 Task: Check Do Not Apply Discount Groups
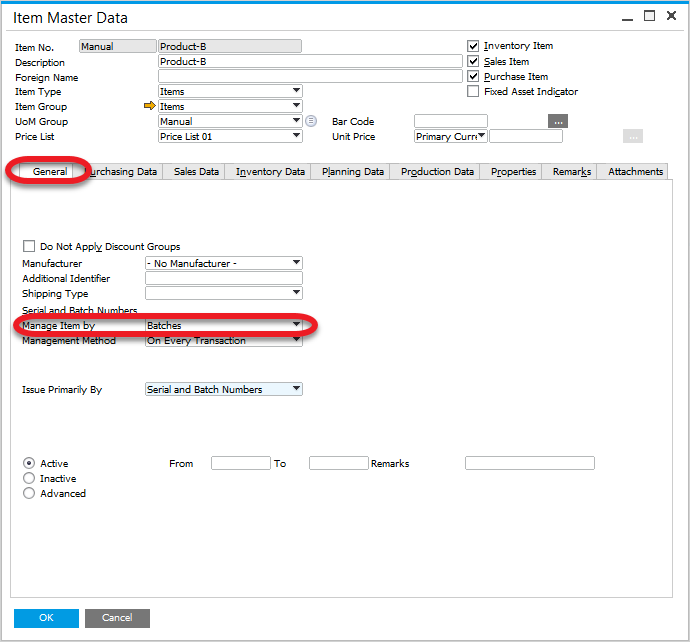tap(29, 246)
